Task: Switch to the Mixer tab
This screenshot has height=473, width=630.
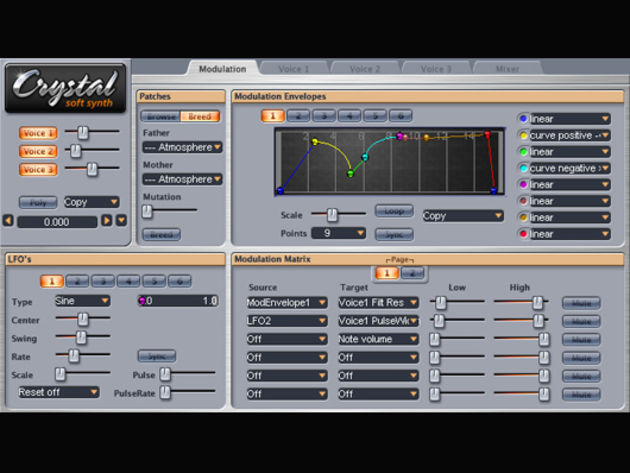Action: click(507, 69)
